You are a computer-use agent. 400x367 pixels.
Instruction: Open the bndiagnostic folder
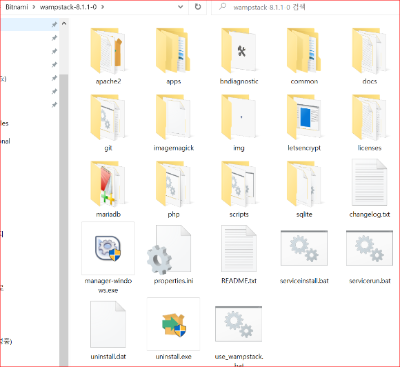[x=239, y=56]
